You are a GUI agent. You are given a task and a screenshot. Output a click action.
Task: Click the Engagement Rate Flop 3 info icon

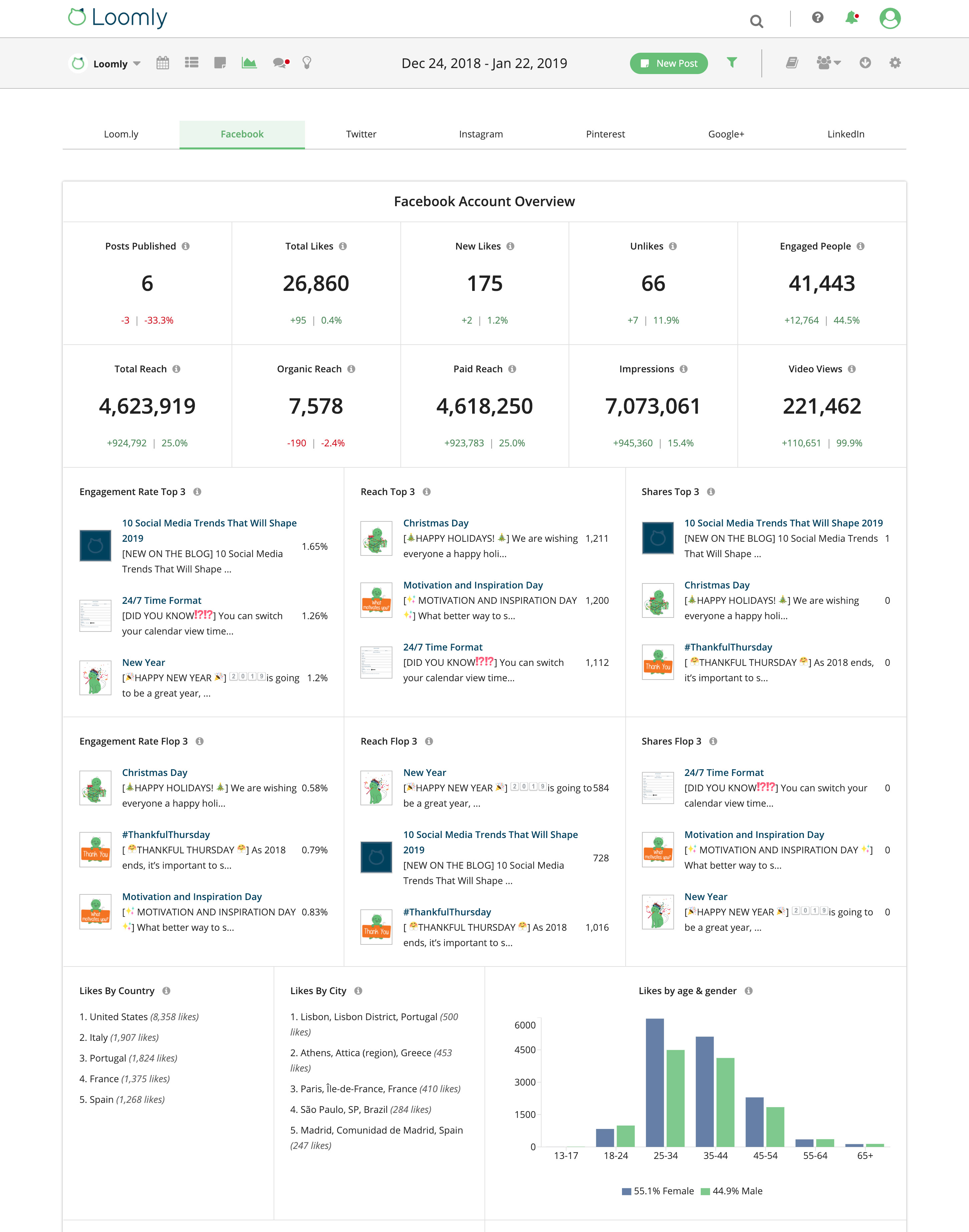point(200,741)
